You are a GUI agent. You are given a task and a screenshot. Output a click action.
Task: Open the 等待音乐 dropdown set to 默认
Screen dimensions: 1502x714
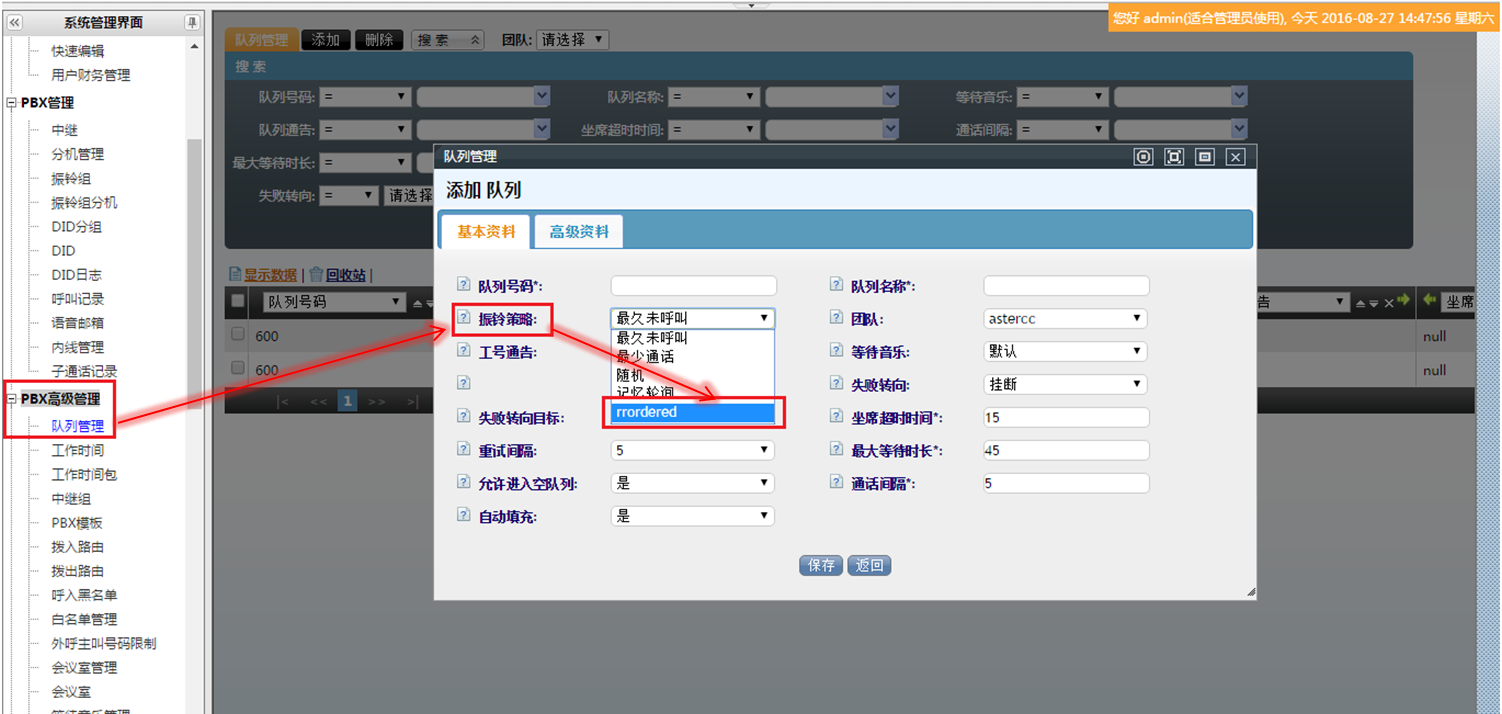(1065, 351)
